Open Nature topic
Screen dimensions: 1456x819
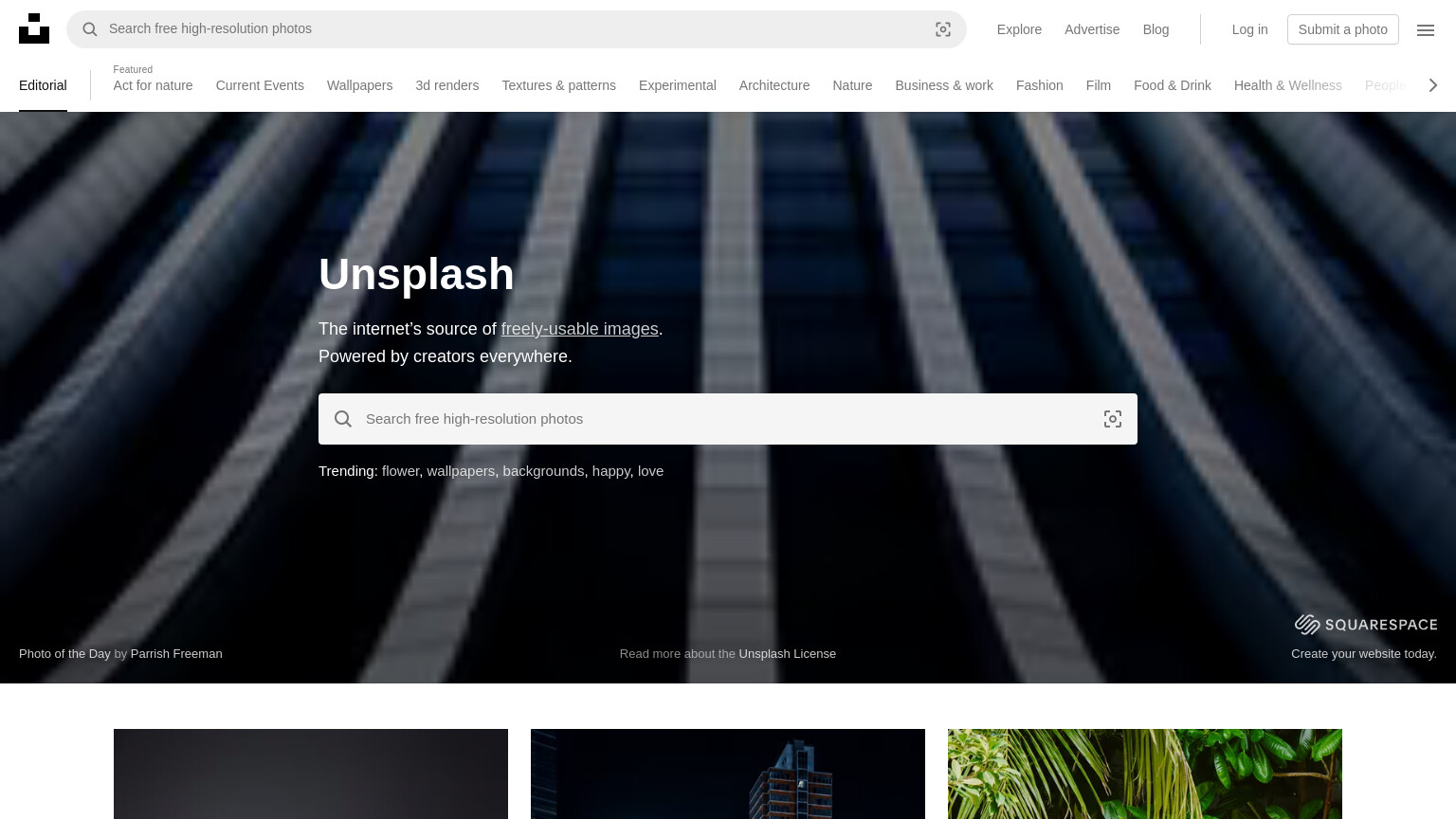[x=852, y=85]
